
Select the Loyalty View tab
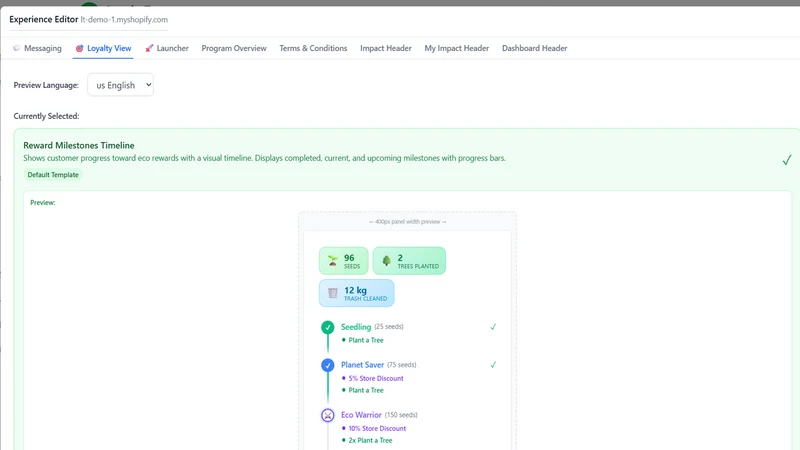103,48
